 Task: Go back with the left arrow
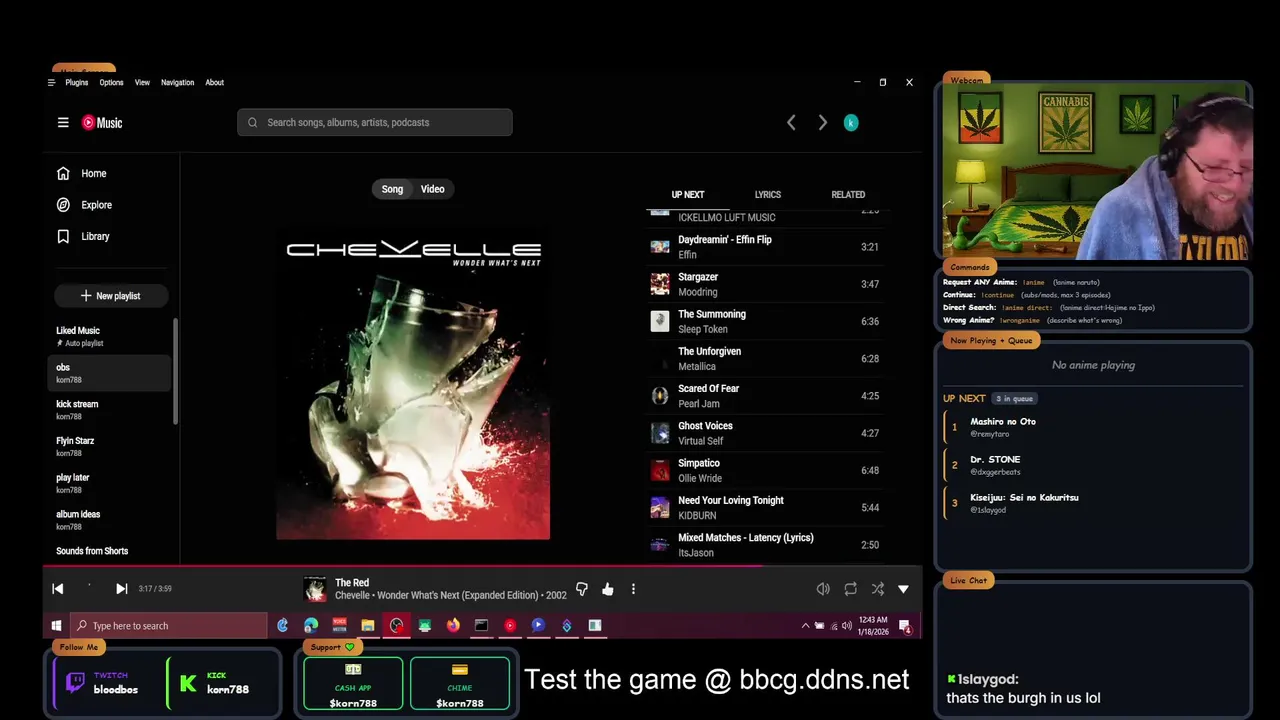(x=791, y=122)
